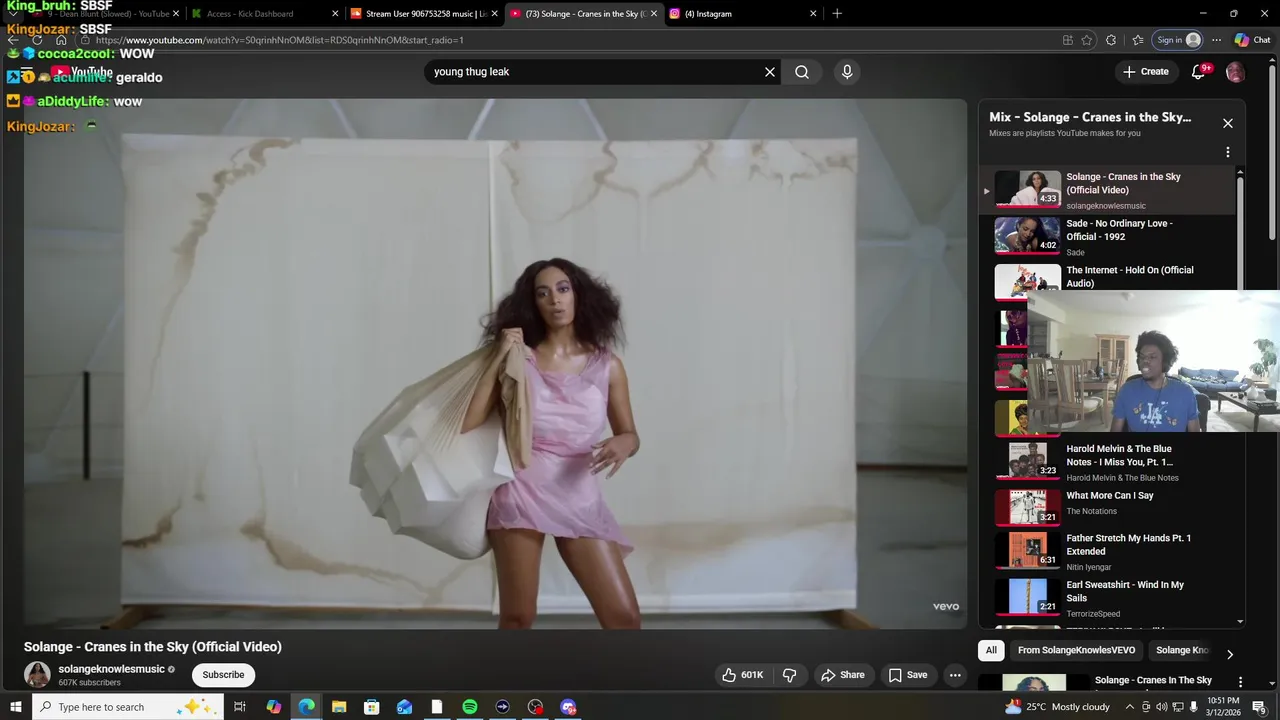
Task: Select the All filter chip
Action: (991, 650)
